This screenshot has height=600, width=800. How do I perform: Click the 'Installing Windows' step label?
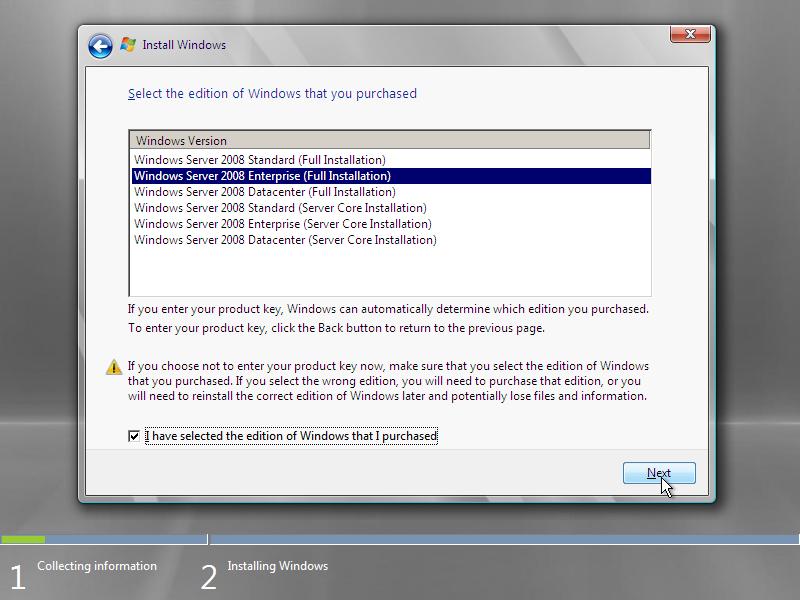(278, 566)
